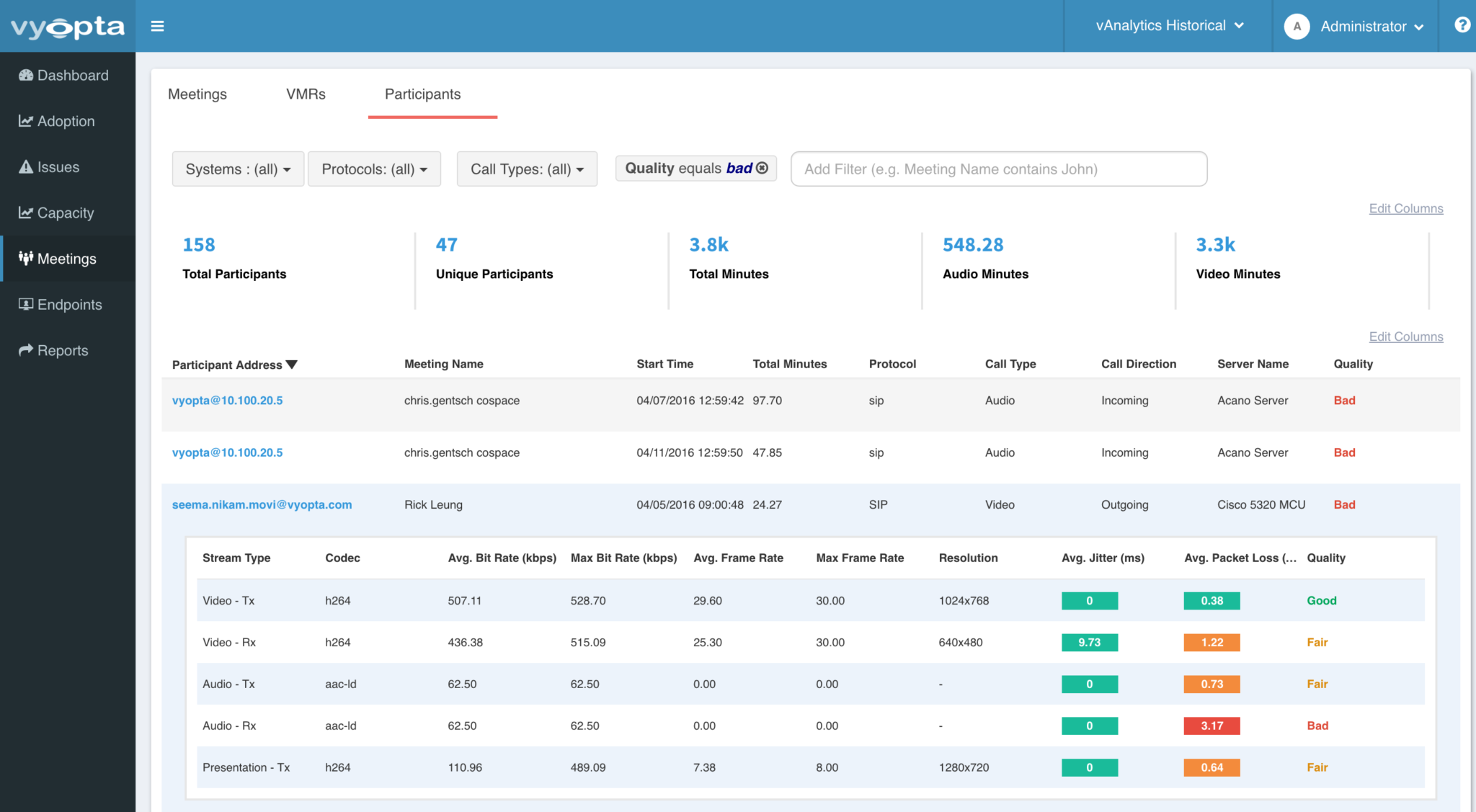
Task: Select the Participants tab
Action: 423,94
